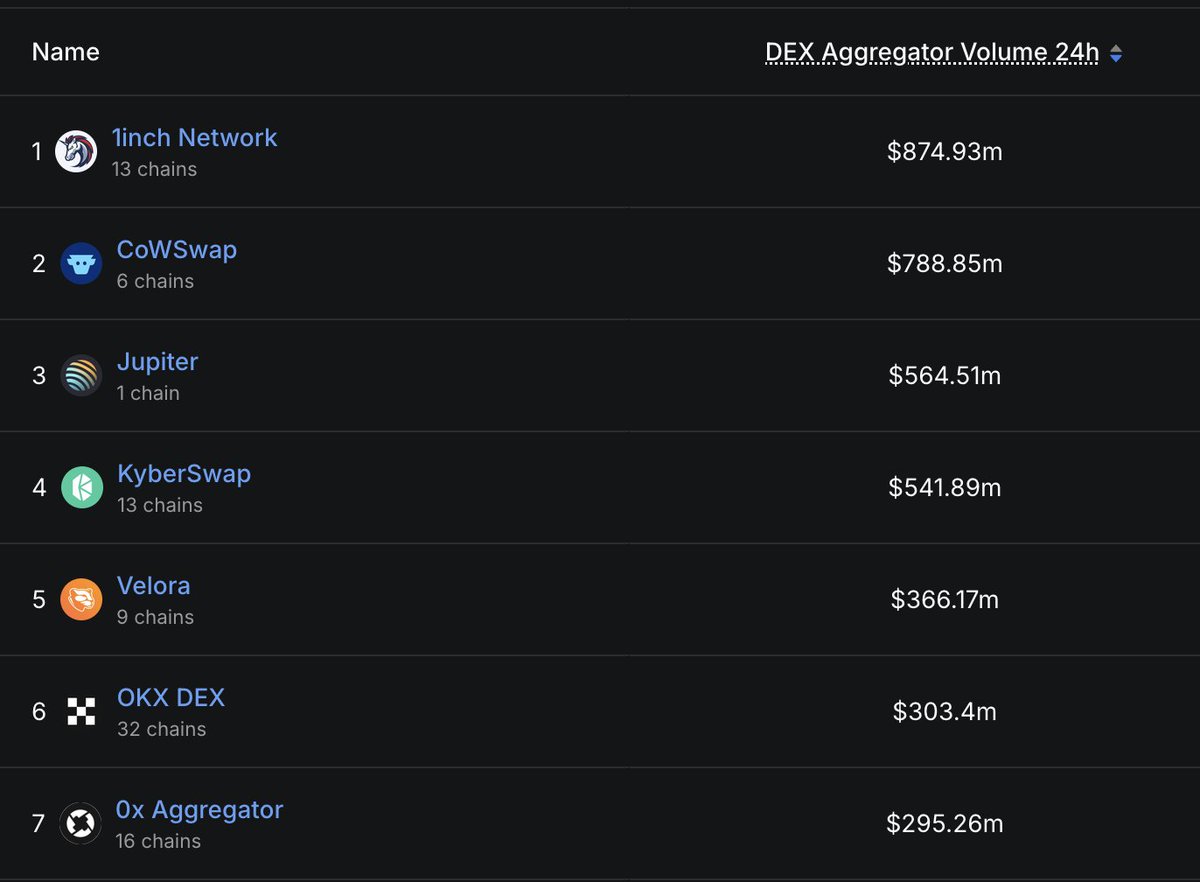The height and width of the screenshot is (882, 1200).
Task: Click the 0x Aggregator logo icon
Action: (80, 824)
